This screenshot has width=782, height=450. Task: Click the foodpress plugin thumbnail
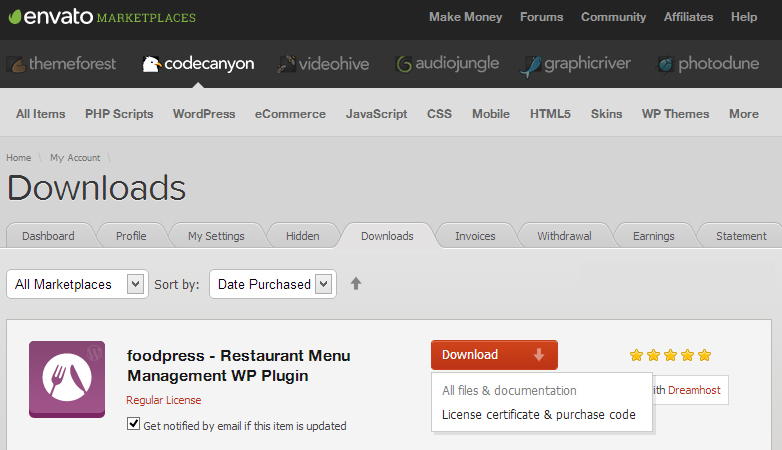(67, 379)
